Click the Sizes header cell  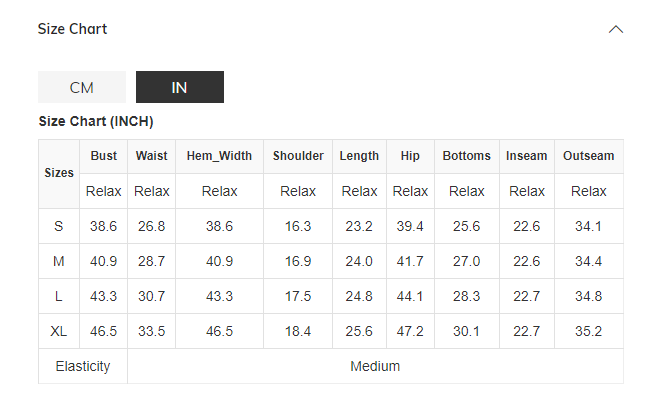pyautogui.click(x=59, y=173)
